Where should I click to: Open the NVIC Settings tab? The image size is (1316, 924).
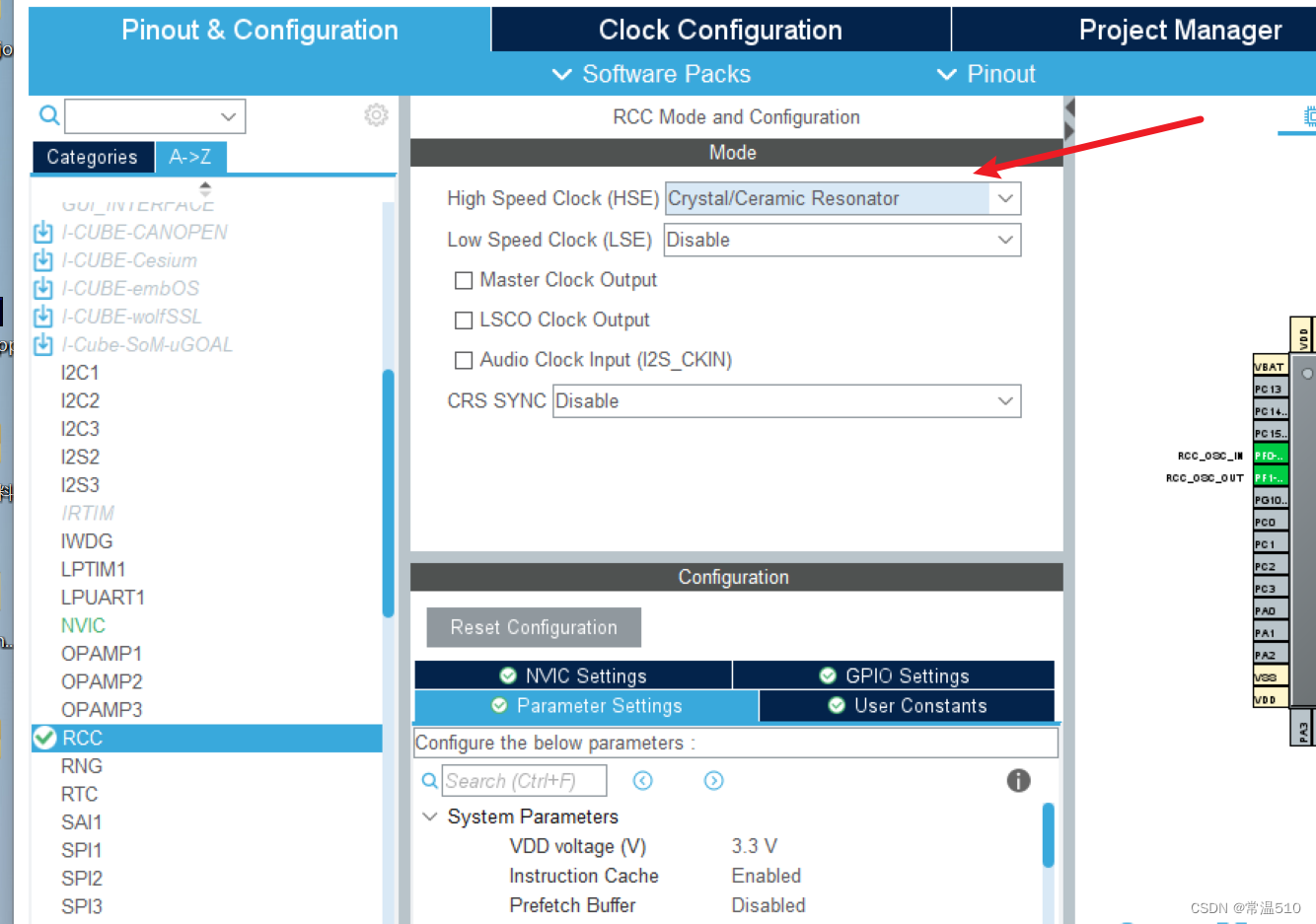[573, 675]
